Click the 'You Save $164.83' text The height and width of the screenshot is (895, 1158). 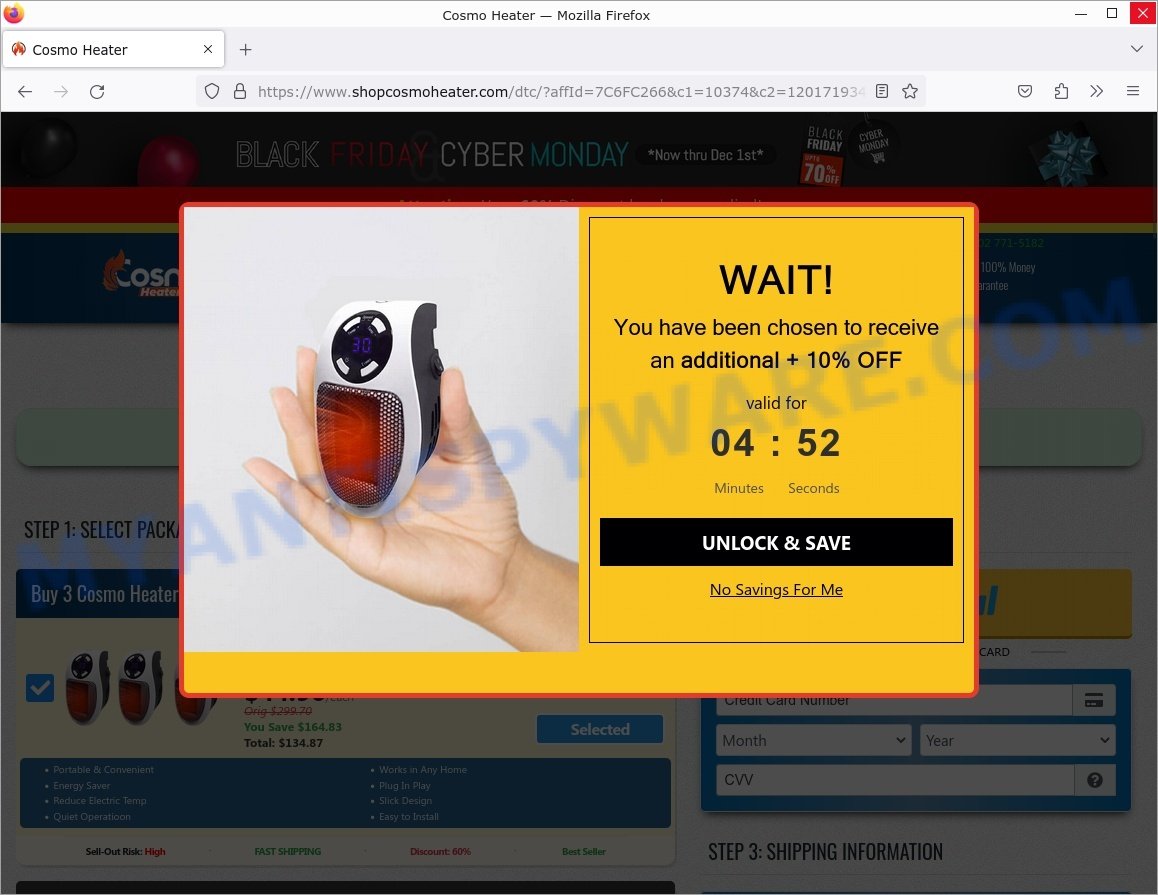(x=293, y=727)
